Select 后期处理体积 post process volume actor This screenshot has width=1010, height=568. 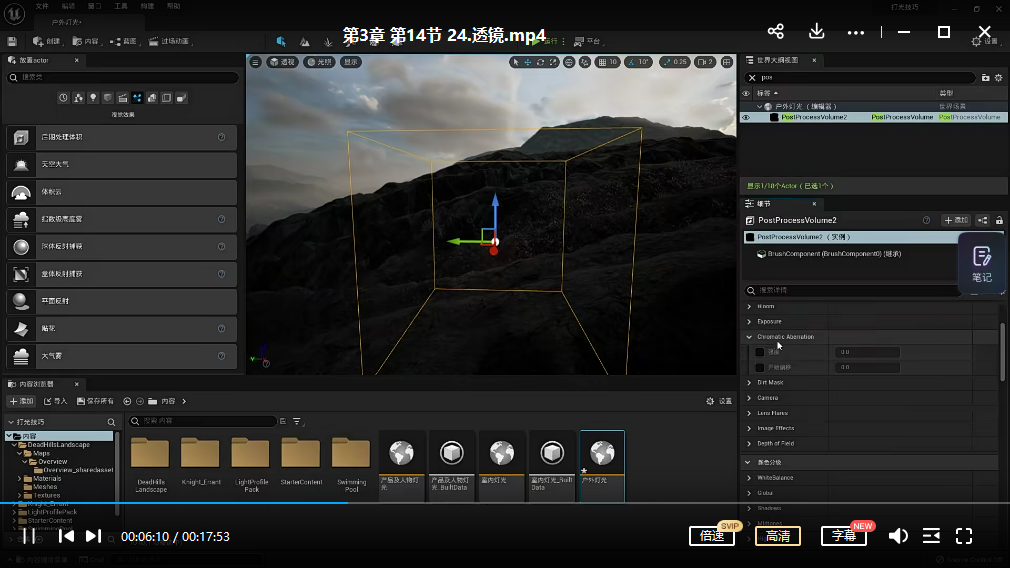click(x=122, y=137)
